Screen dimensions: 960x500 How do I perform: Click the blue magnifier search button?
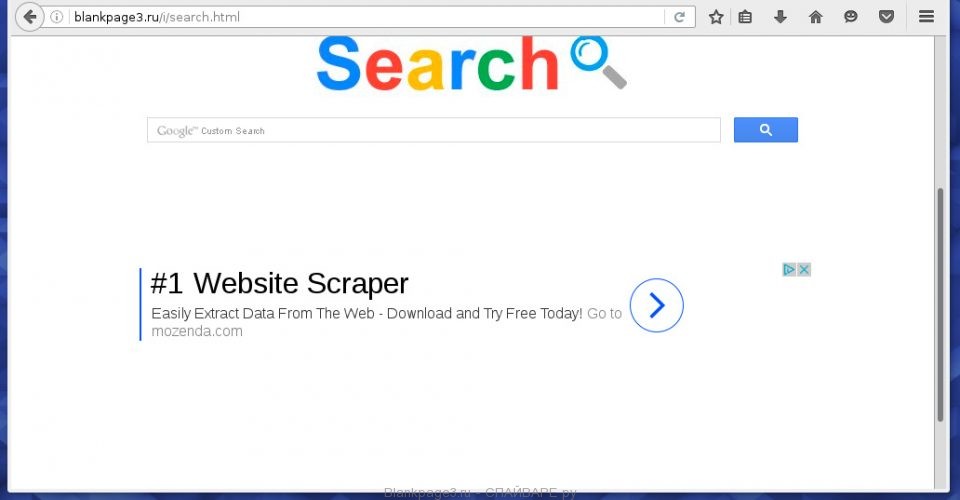coord(765,130)
